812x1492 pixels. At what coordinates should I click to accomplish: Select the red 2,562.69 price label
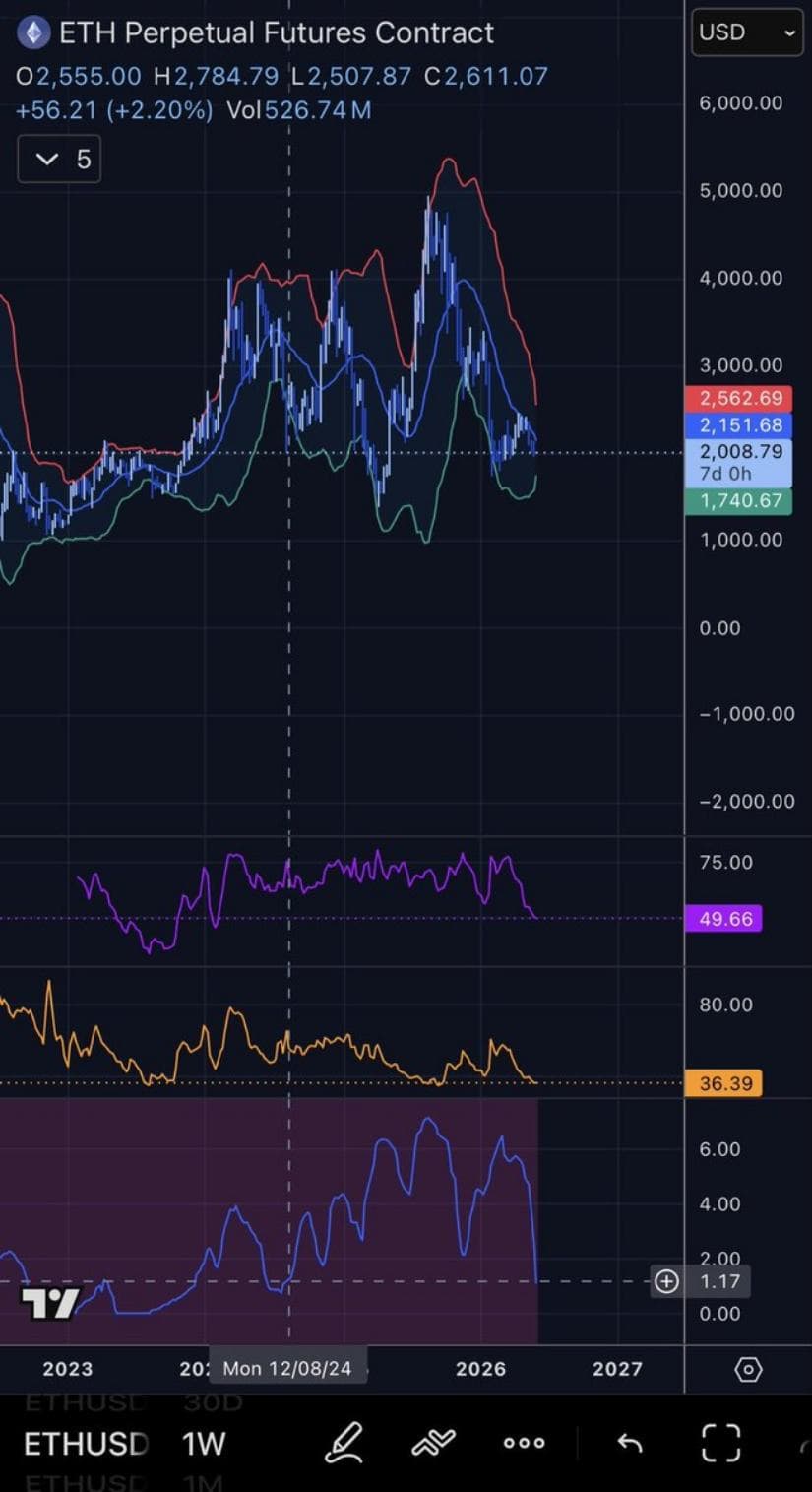click(740, 399)
